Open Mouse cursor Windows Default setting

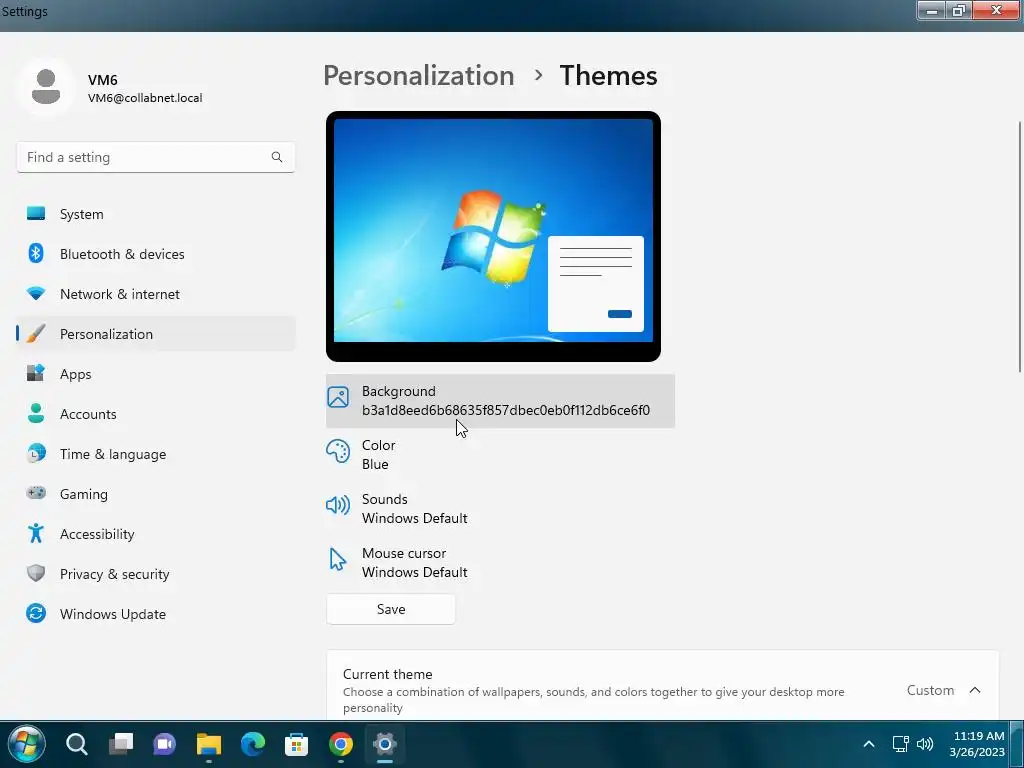click(x=500, y=562)
